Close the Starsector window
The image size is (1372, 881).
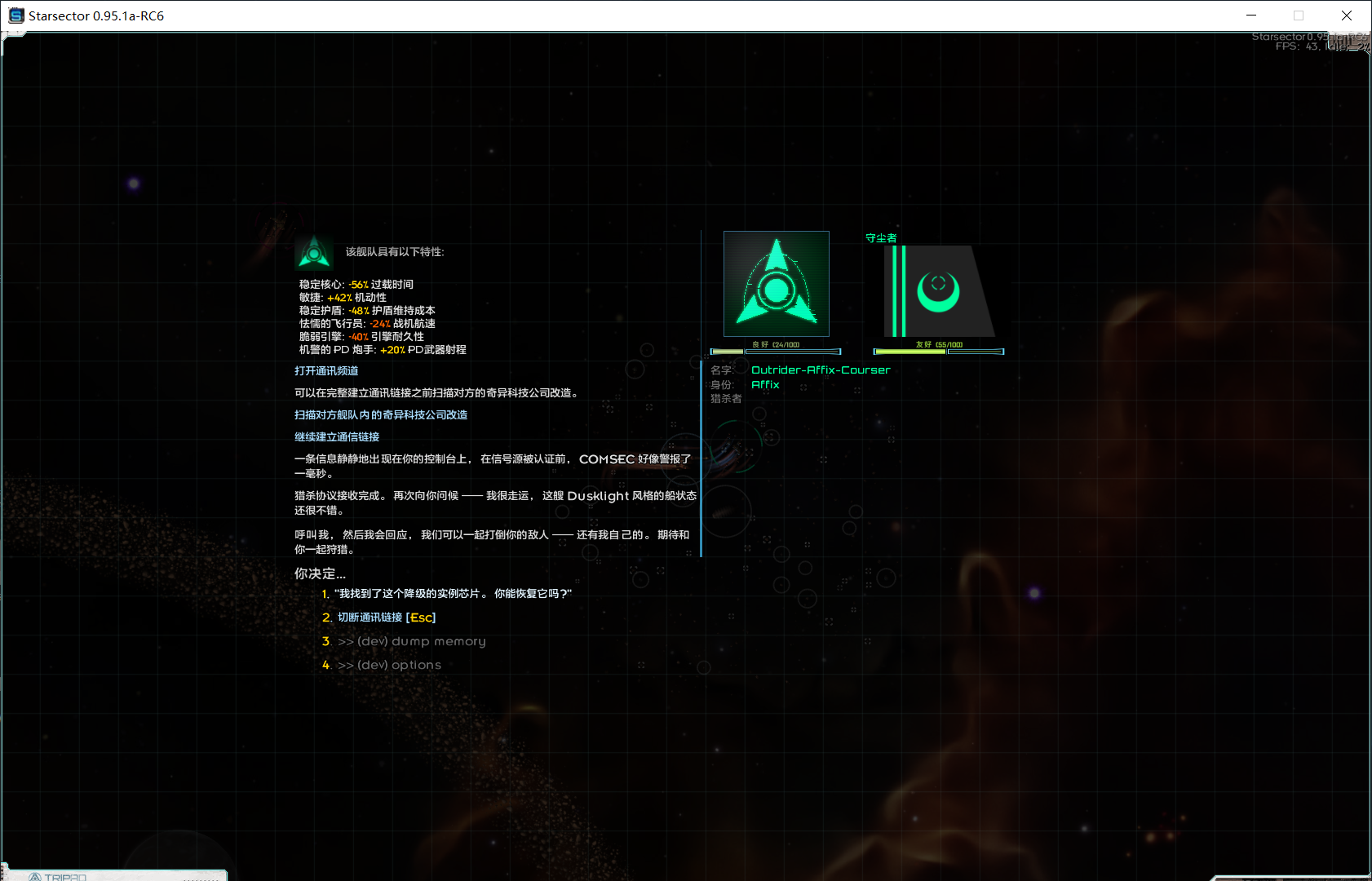(1347, 15)
